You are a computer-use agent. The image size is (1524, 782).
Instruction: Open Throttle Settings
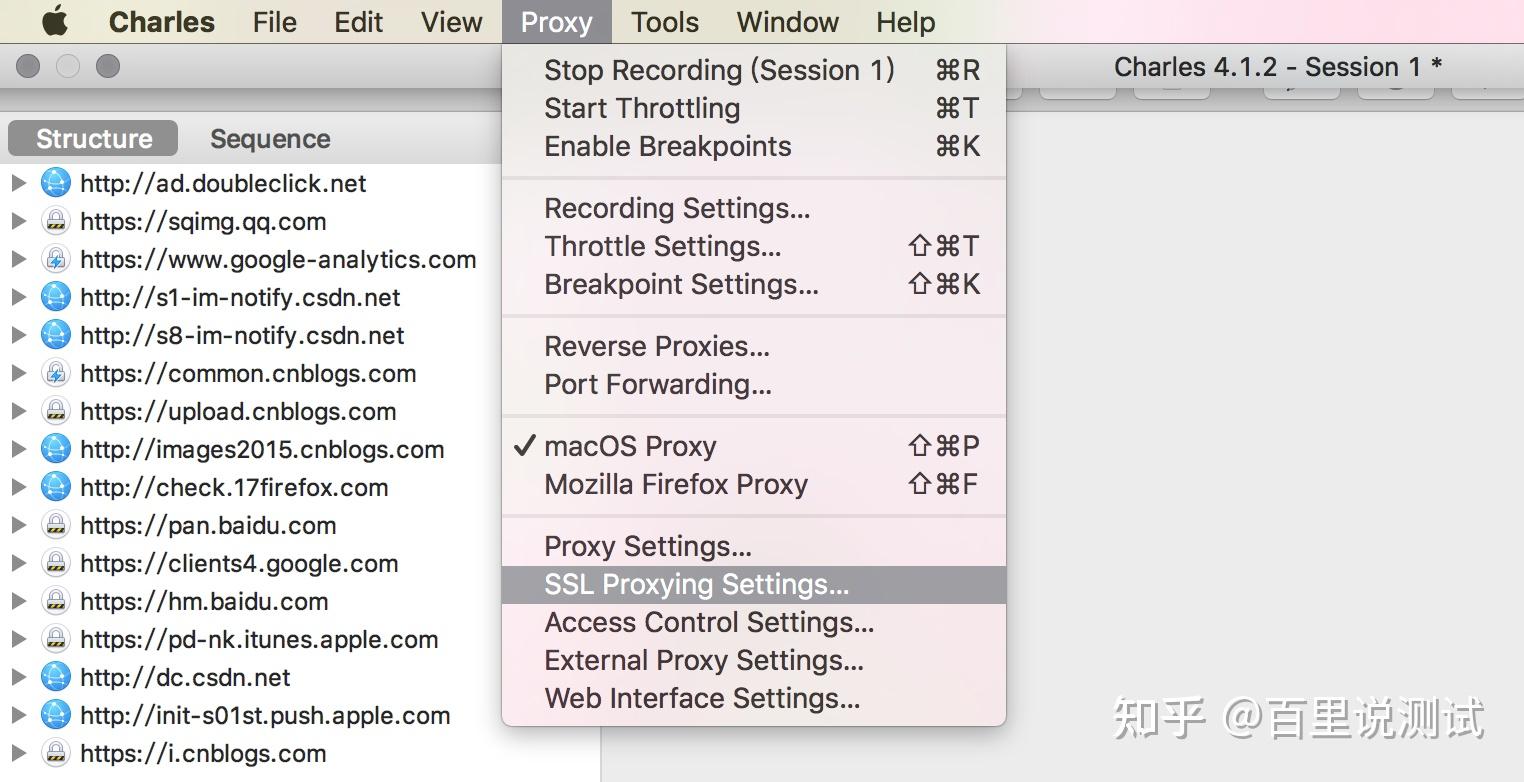(x=753, y=246)
